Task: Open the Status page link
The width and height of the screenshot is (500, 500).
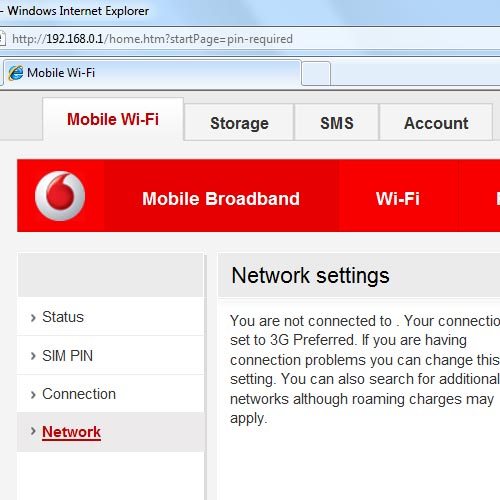Action: click(x=63, y=317)
